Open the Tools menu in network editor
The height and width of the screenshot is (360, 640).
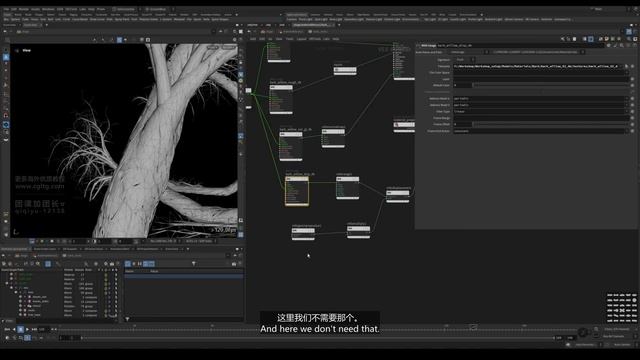tap(289, 39)
